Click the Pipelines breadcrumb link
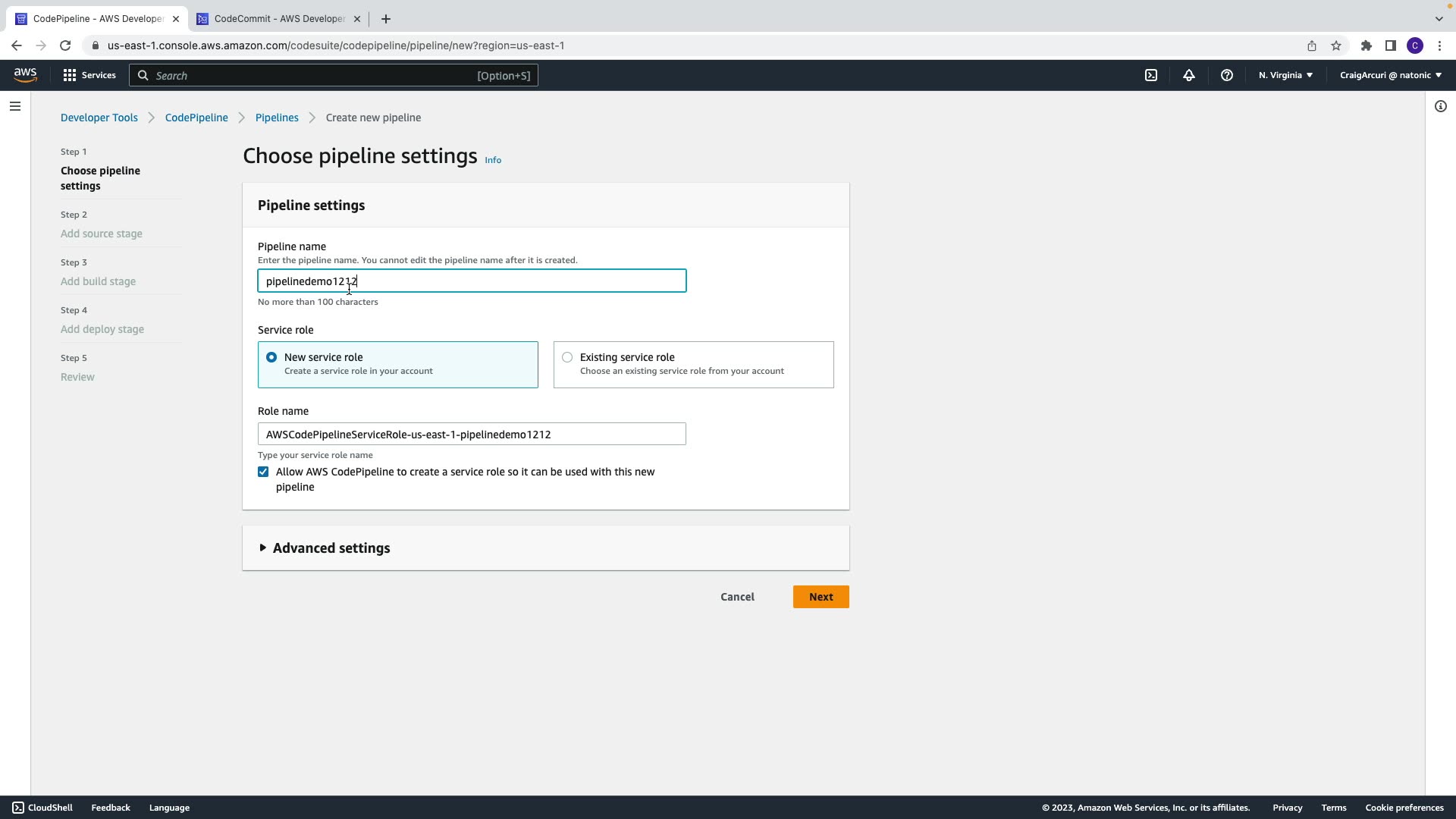1456x819 pixels. coord(277,118)
